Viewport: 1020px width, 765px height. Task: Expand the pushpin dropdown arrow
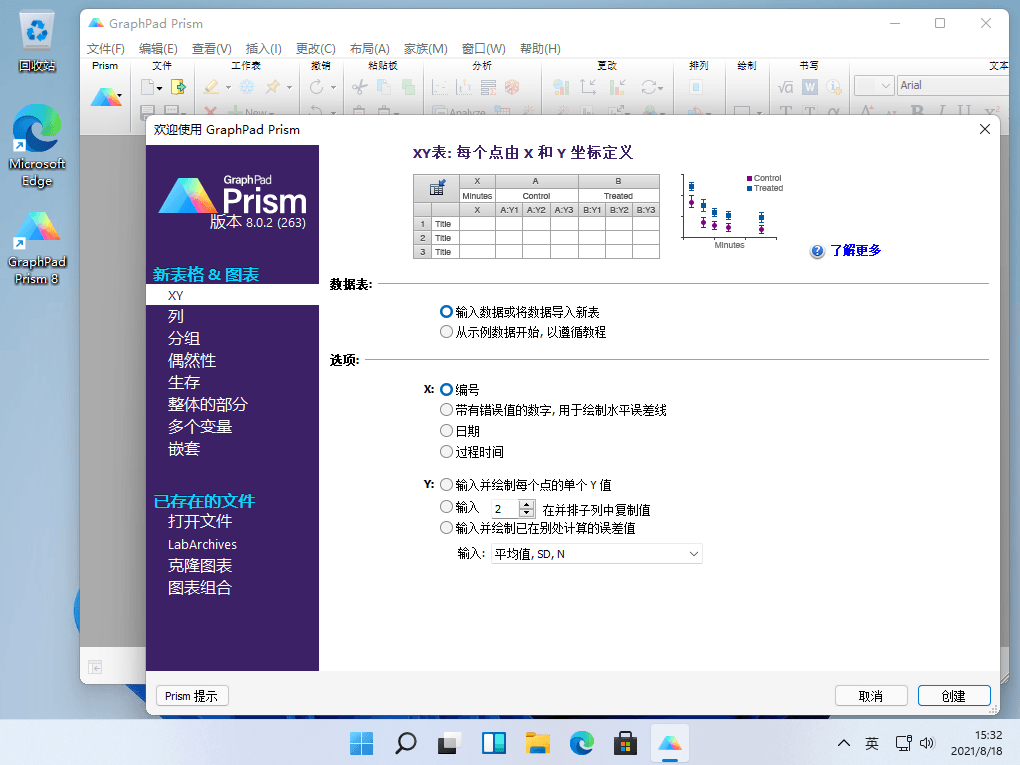click(289, 87)
